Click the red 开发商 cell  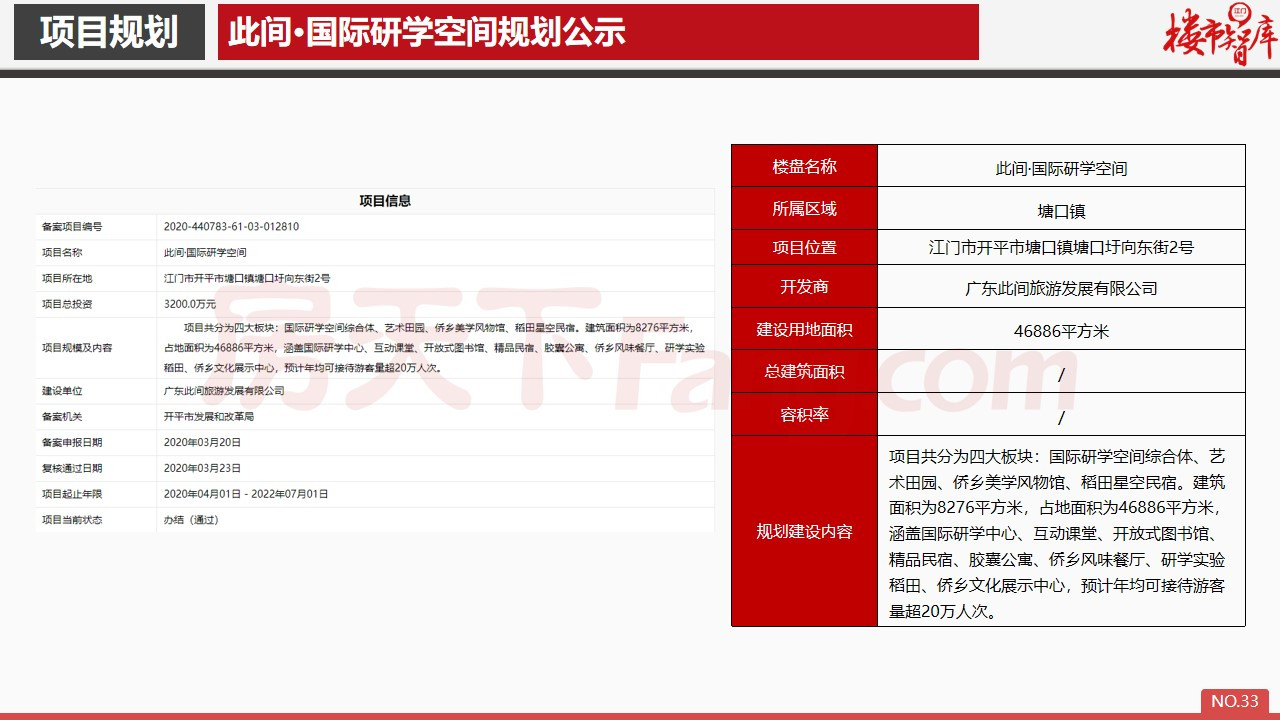pyautogui.click(x=804, y=287)
